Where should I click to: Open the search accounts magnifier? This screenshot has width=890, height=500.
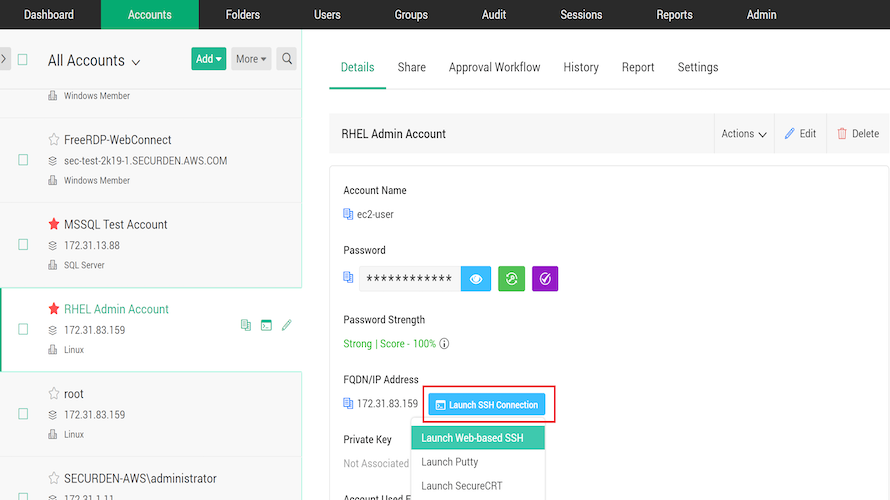click(x=287, y=59)
